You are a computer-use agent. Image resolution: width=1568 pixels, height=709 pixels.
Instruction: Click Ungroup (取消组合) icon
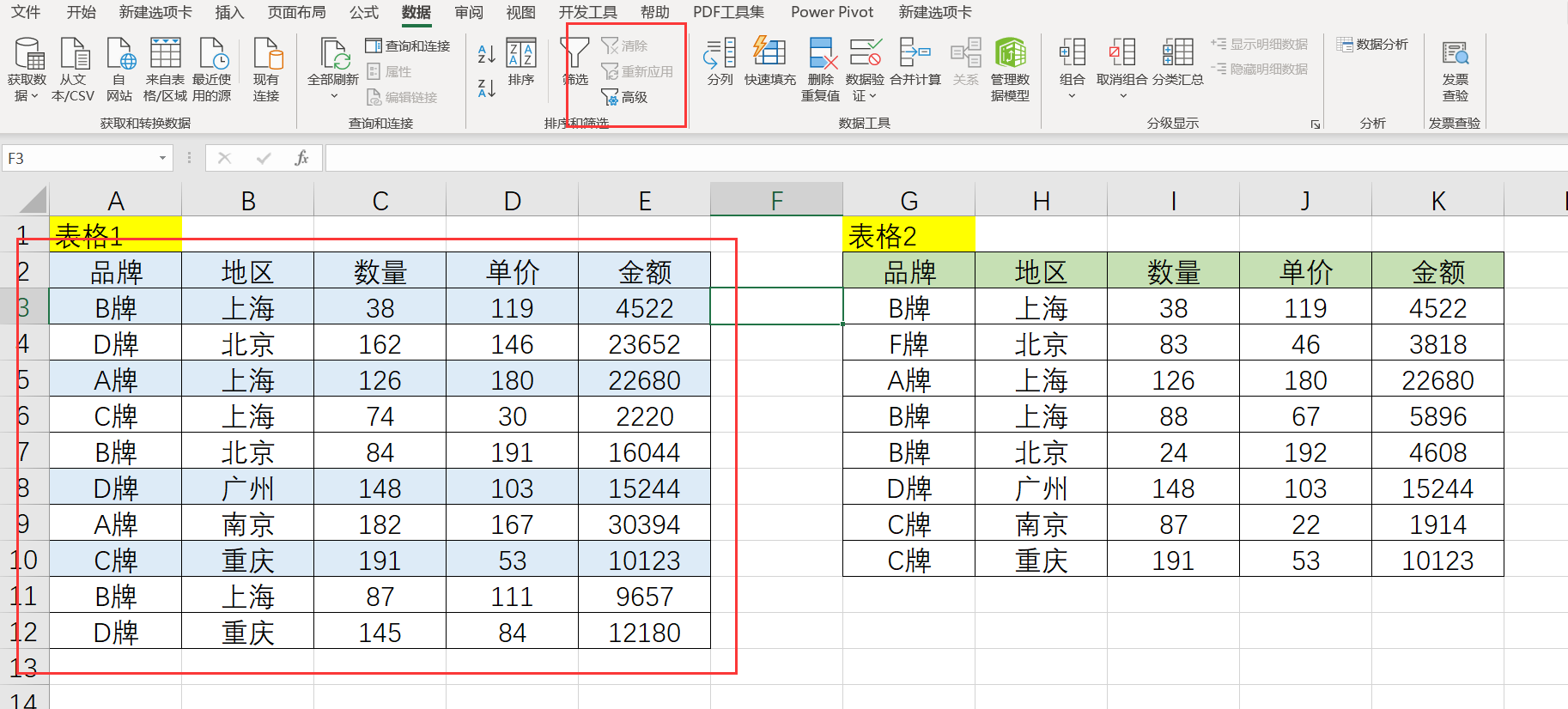coord(1121,53)
